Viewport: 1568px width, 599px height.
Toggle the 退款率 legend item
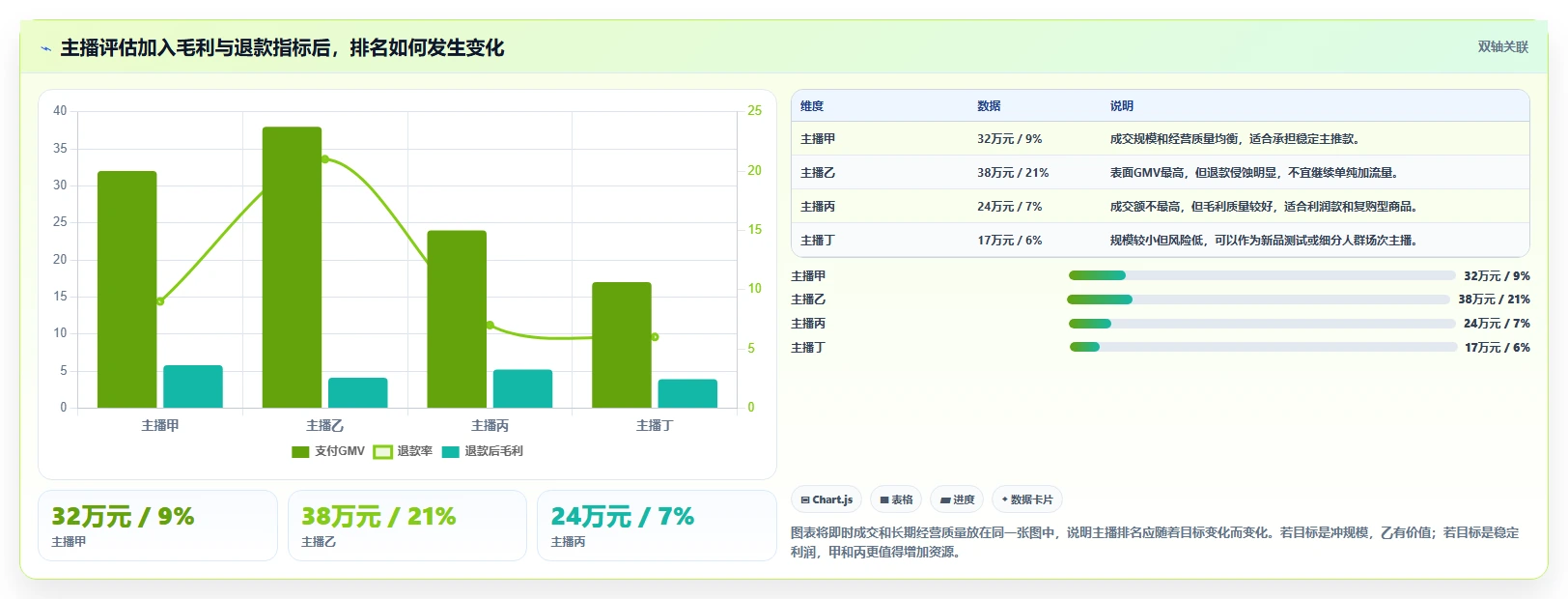[x=403, y=451]
